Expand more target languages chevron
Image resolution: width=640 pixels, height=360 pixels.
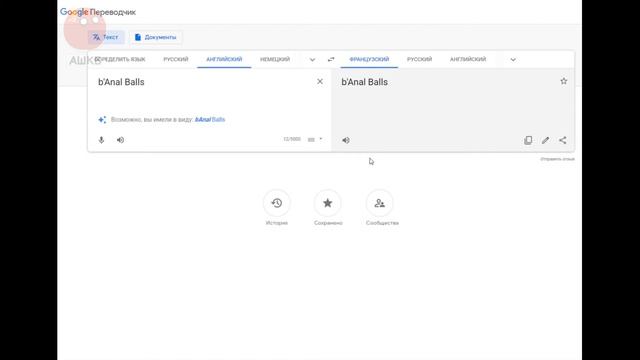point(513,60)
